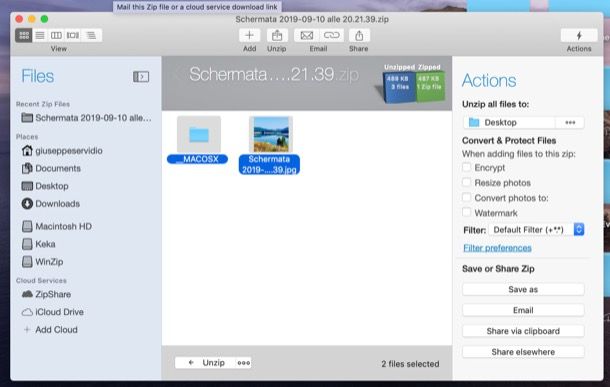Image resolution: width=610 pixels, height=387 pixels.
Task: Select the WinZip volume
Action: pos(42,262)
